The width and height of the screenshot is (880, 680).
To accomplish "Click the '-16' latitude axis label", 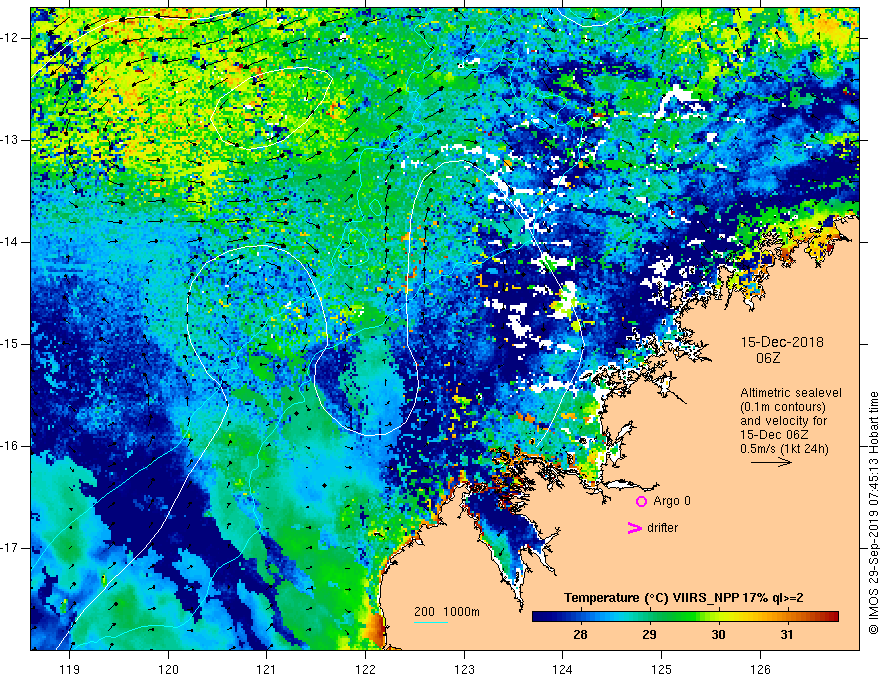I will (10, 446).
